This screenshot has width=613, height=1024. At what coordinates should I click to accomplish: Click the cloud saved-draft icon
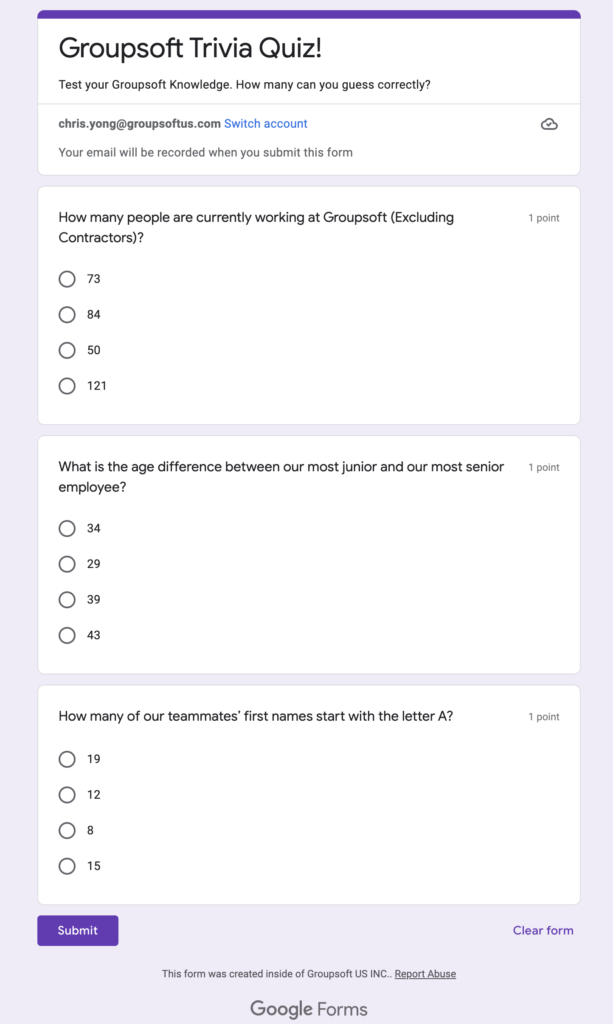549,124
